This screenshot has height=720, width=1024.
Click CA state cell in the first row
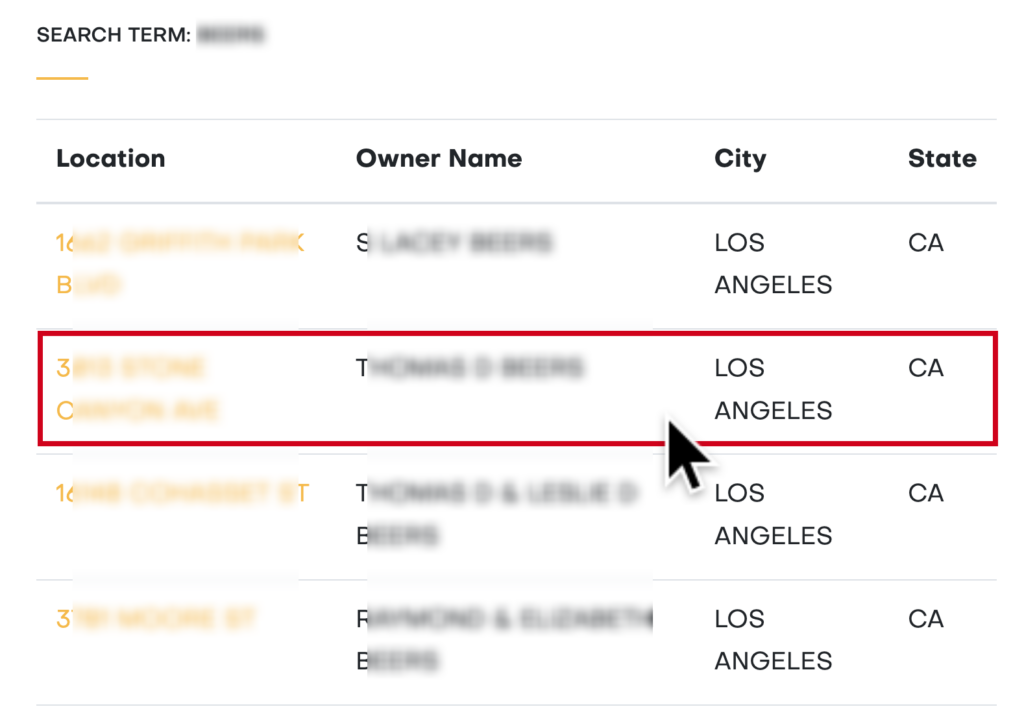pos(925,242)
